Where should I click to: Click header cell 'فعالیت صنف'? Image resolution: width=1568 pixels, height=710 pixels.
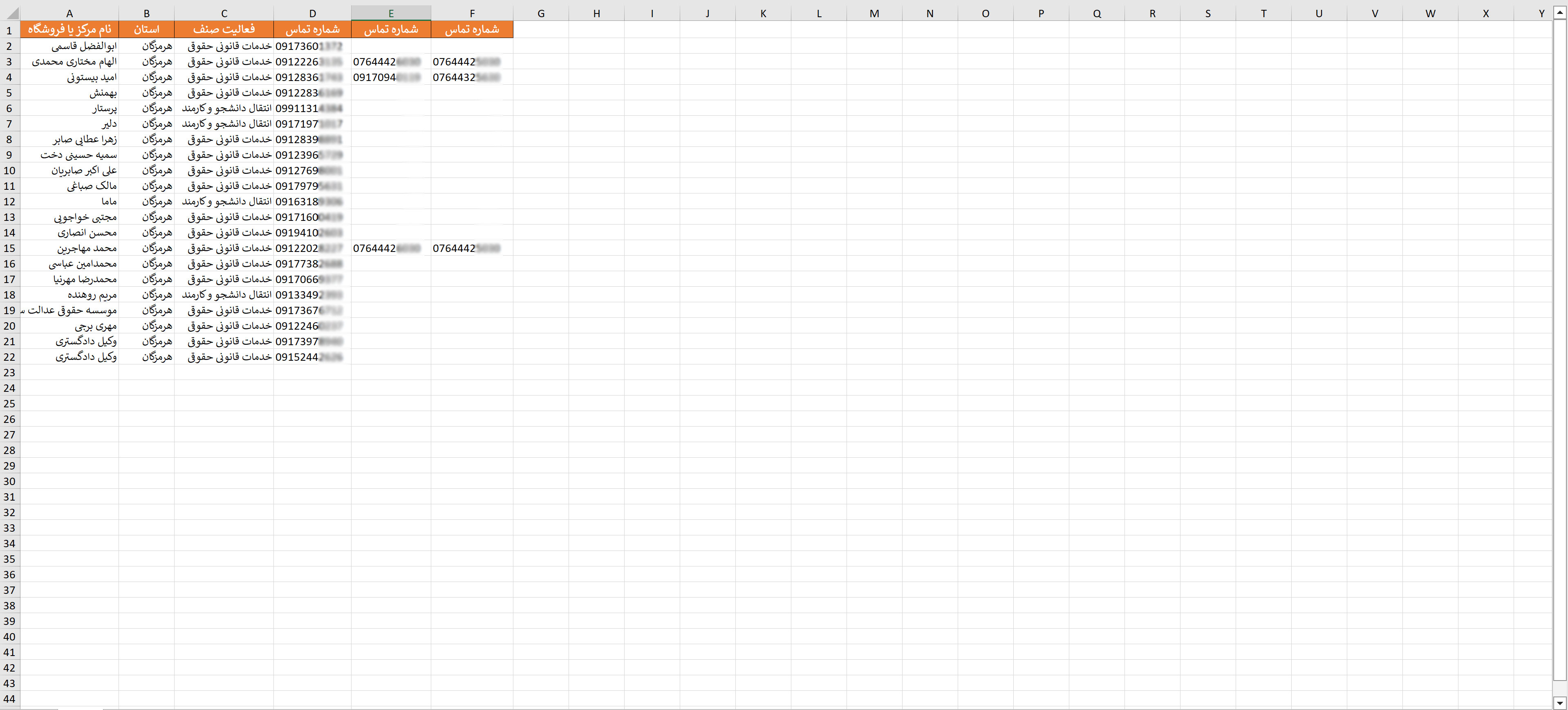tap(224, 29)
